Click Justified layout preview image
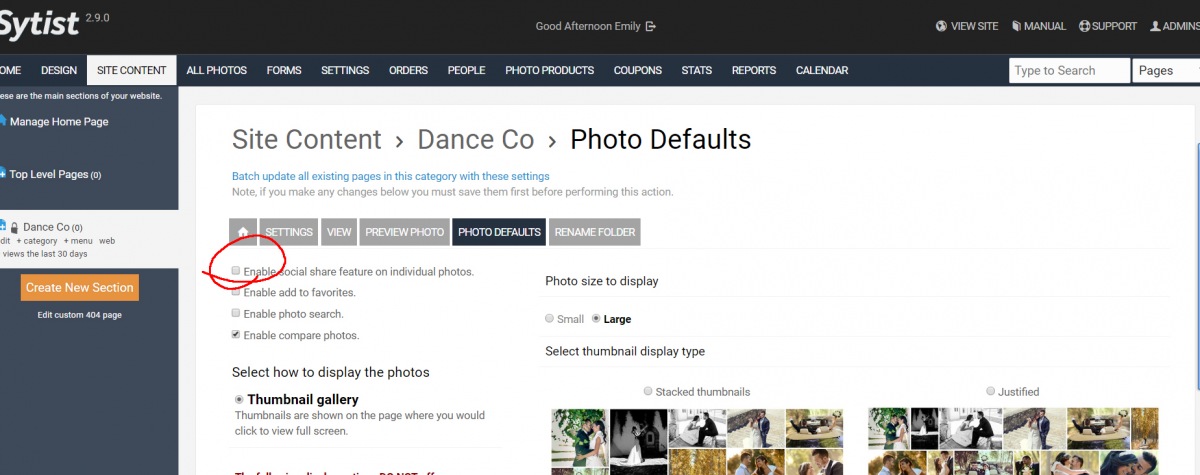Screen dimensions: 1200x475 pyautogui.click(x=1012, y=441)
